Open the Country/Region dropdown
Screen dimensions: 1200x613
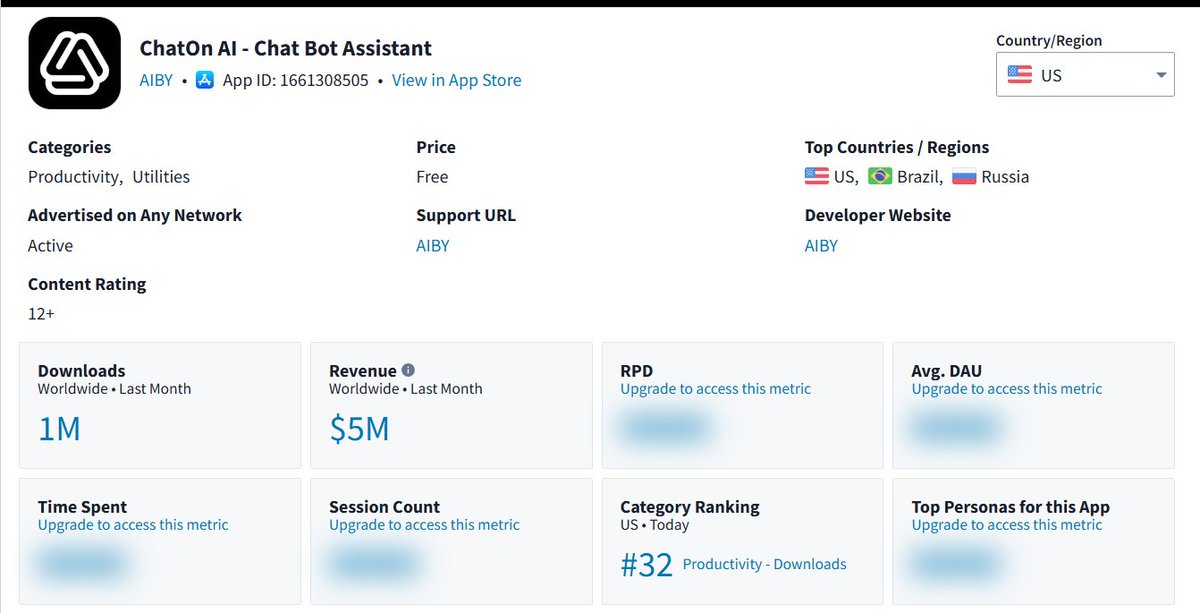[1085, 75]
